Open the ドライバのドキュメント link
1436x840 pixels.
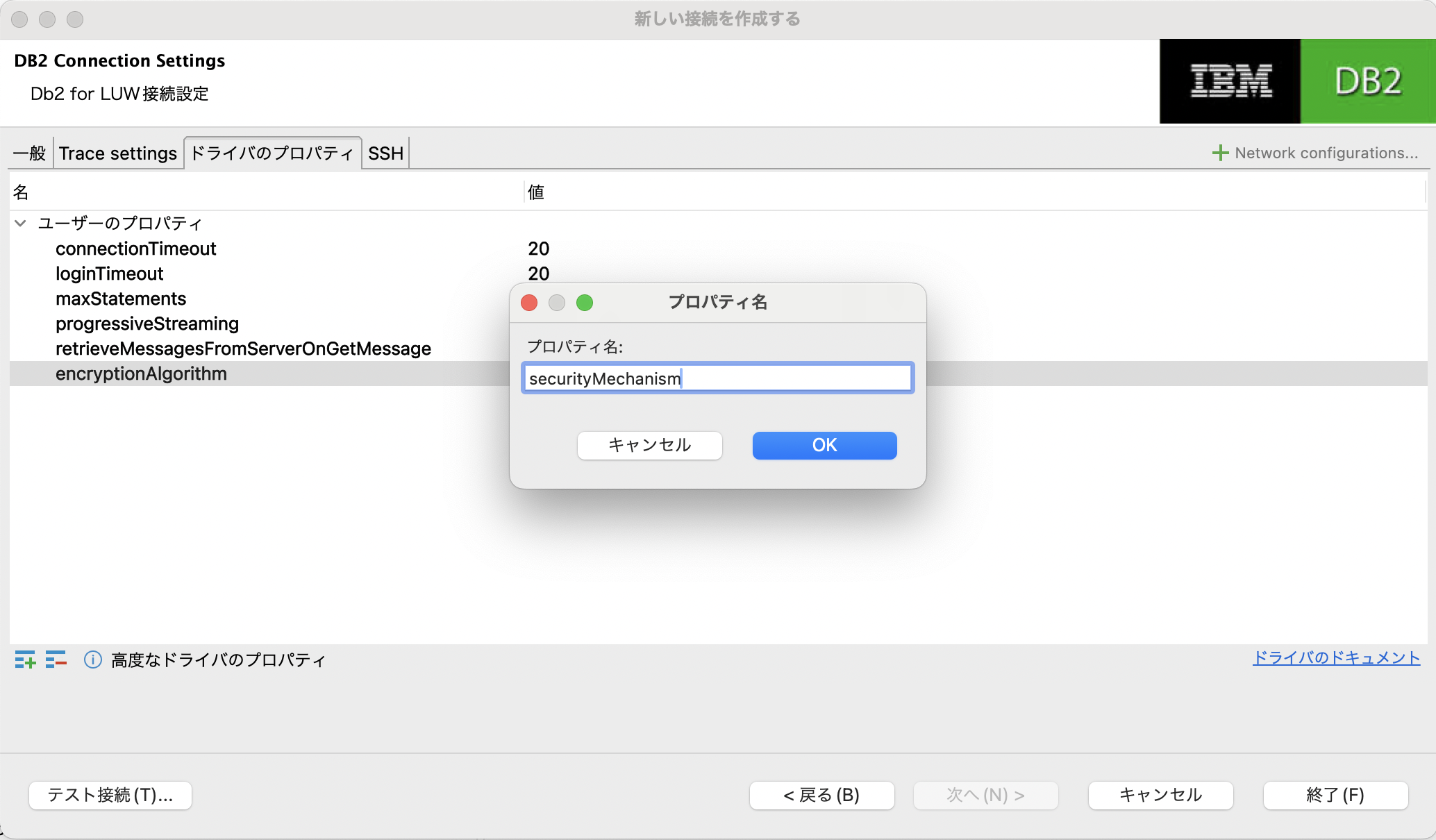1336,658
